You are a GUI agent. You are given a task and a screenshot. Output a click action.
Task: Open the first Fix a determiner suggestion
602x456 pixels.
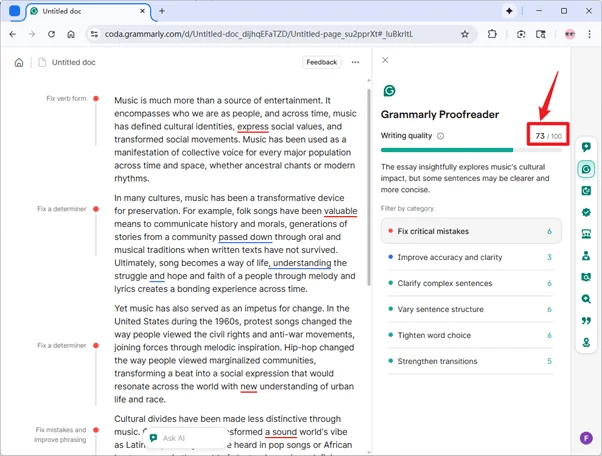[x=62, y=209]
